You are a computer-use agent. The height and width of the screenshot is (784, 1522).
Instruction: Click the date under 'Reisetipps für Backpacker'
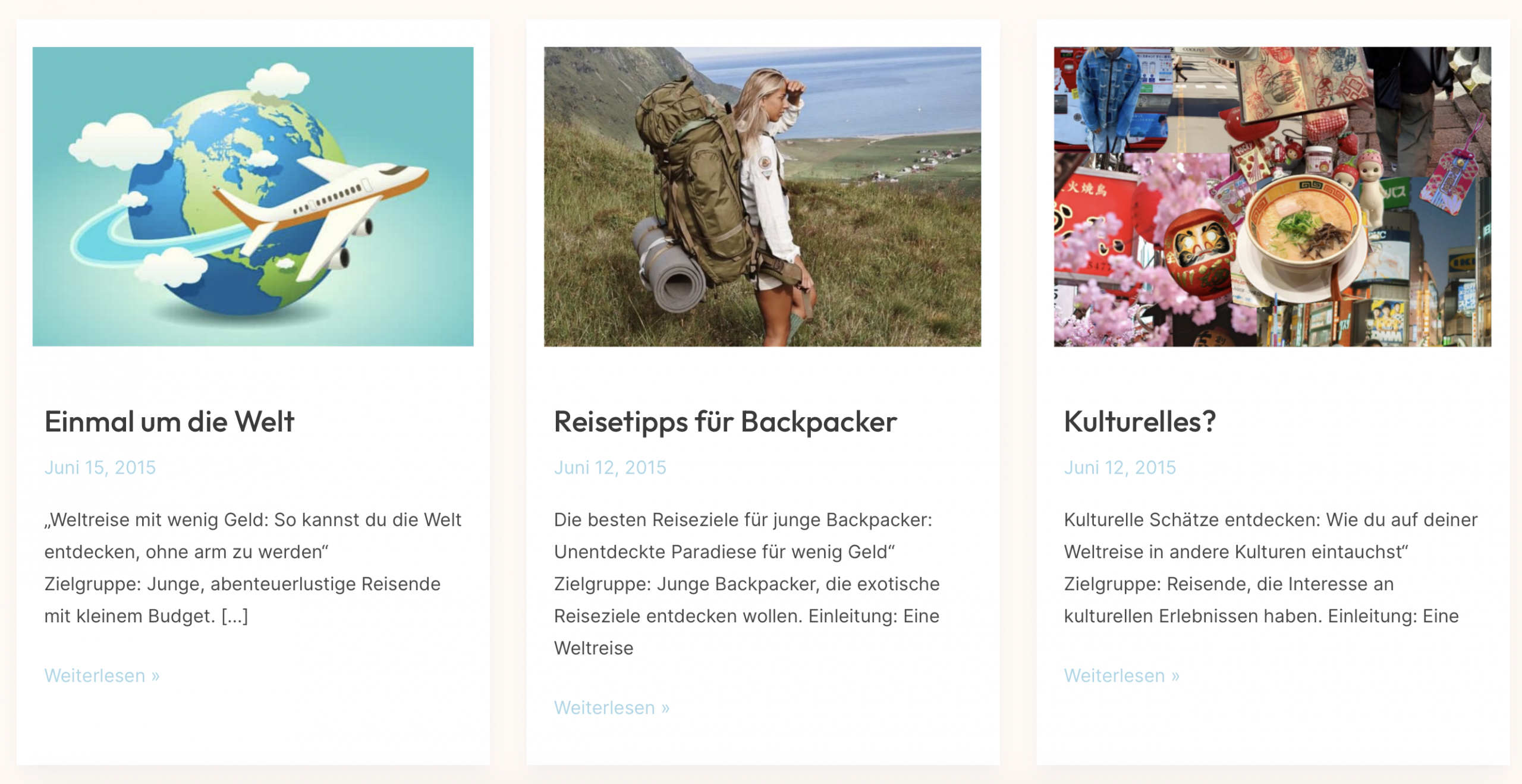[610, 468]
